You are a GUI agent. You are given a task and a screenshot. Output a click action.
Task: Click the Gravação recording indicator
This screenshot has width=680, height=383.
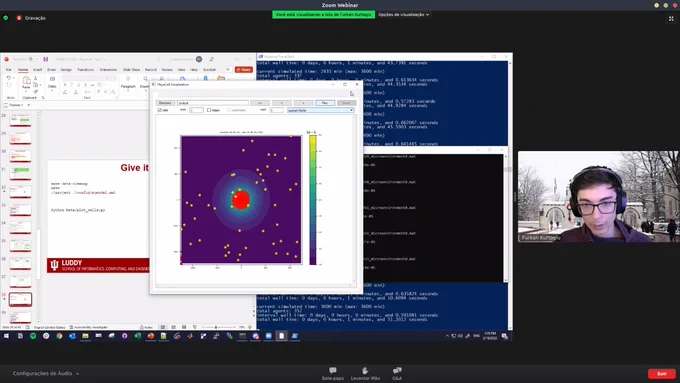pyautogui.click(x=31, y=18)
